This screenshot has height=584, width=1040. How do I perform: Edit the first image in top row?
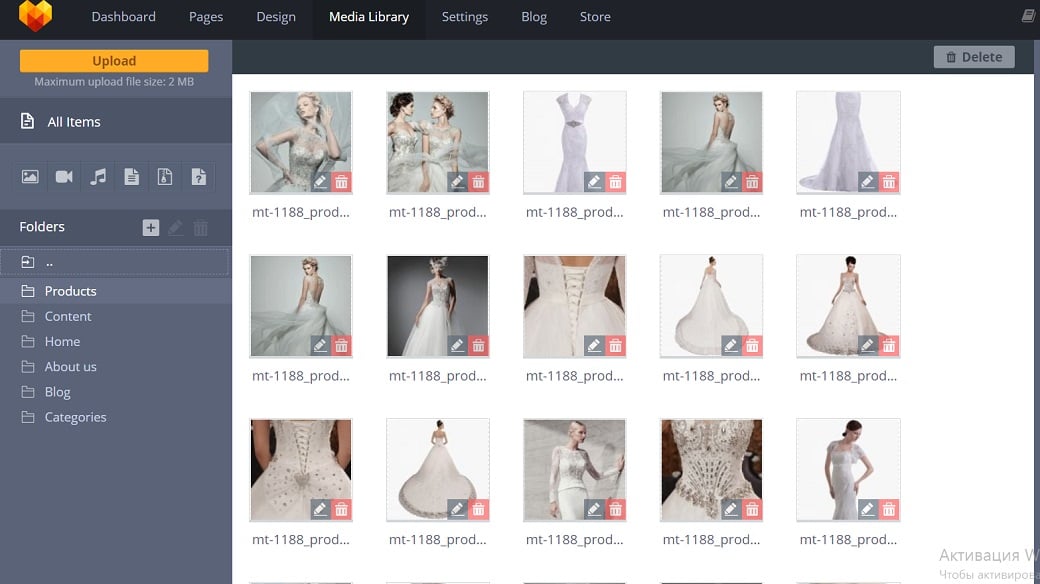click(320, 182)
